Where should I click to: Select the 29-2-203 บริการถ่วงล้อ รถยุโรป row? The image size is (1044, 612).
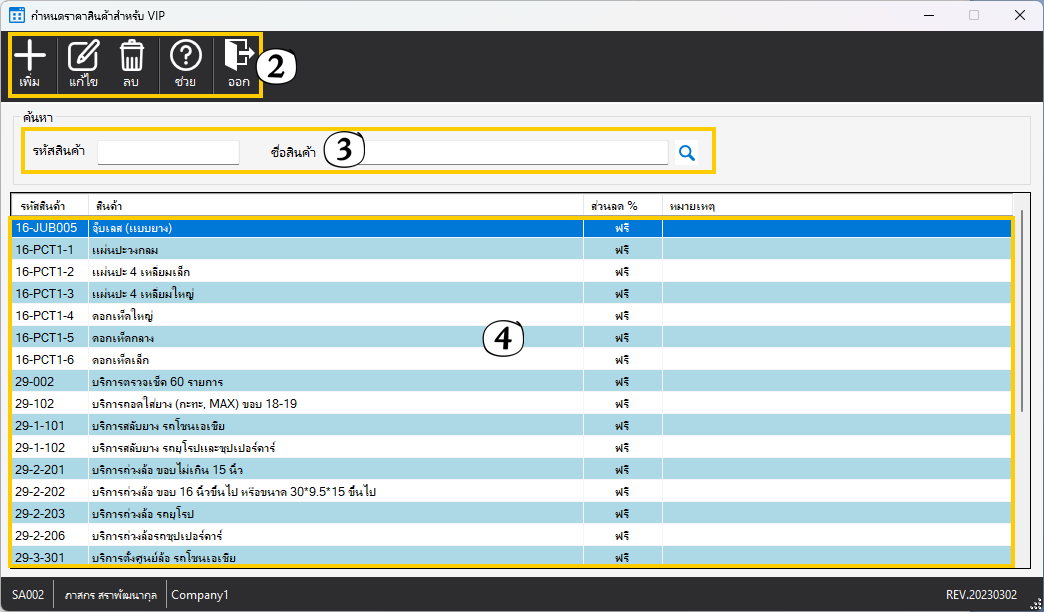coord(300,513)
